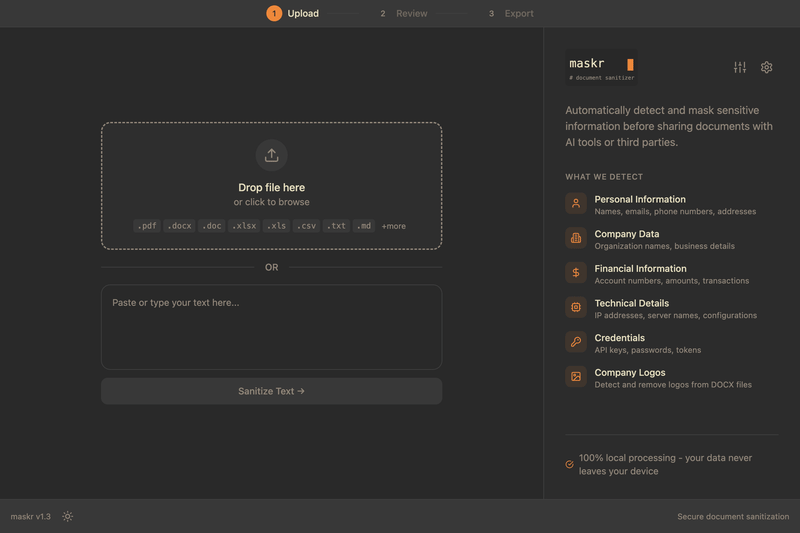Click the local processing checkmark icon
Screen dimensions: 800x533
[x=569, y=464]
